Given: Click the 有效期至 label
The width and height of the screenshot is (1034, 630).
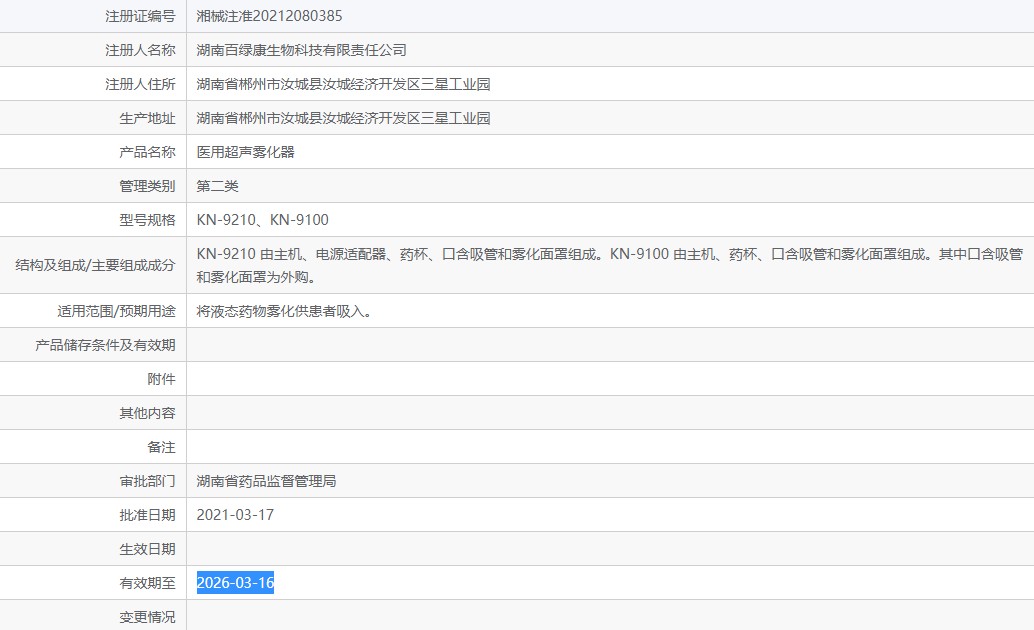Looking at the screenshot, I should (147, 583).
